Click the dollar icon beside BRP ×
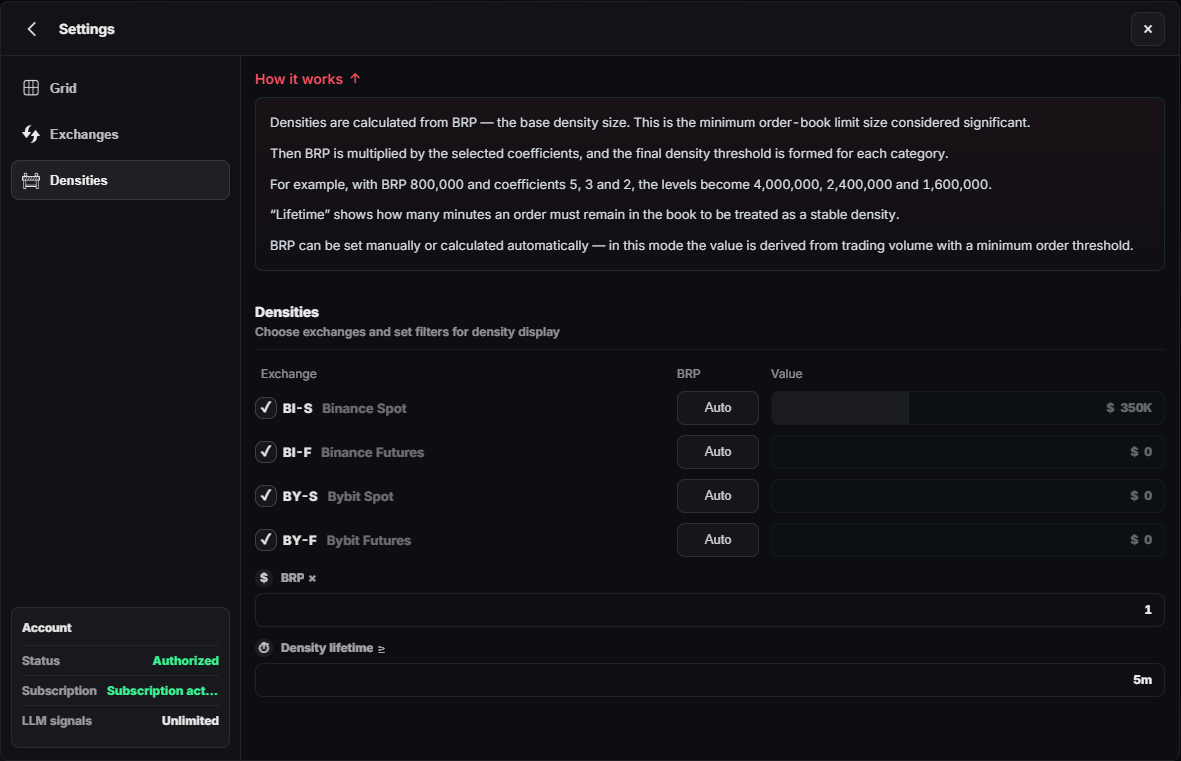1181x761 pixels. (x=264, y=578)
